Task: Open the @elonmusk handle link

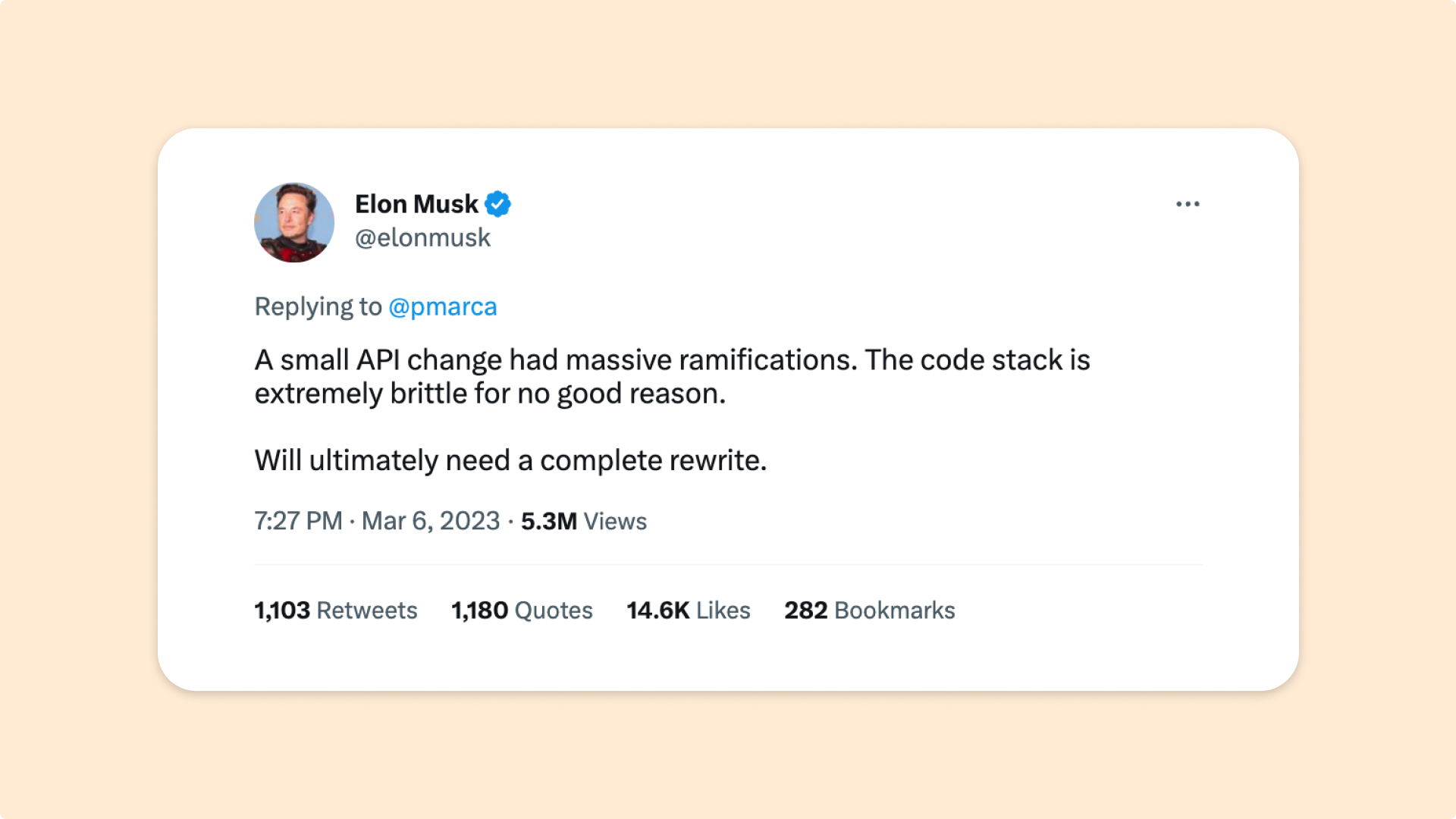Action: tap(422, 238)
